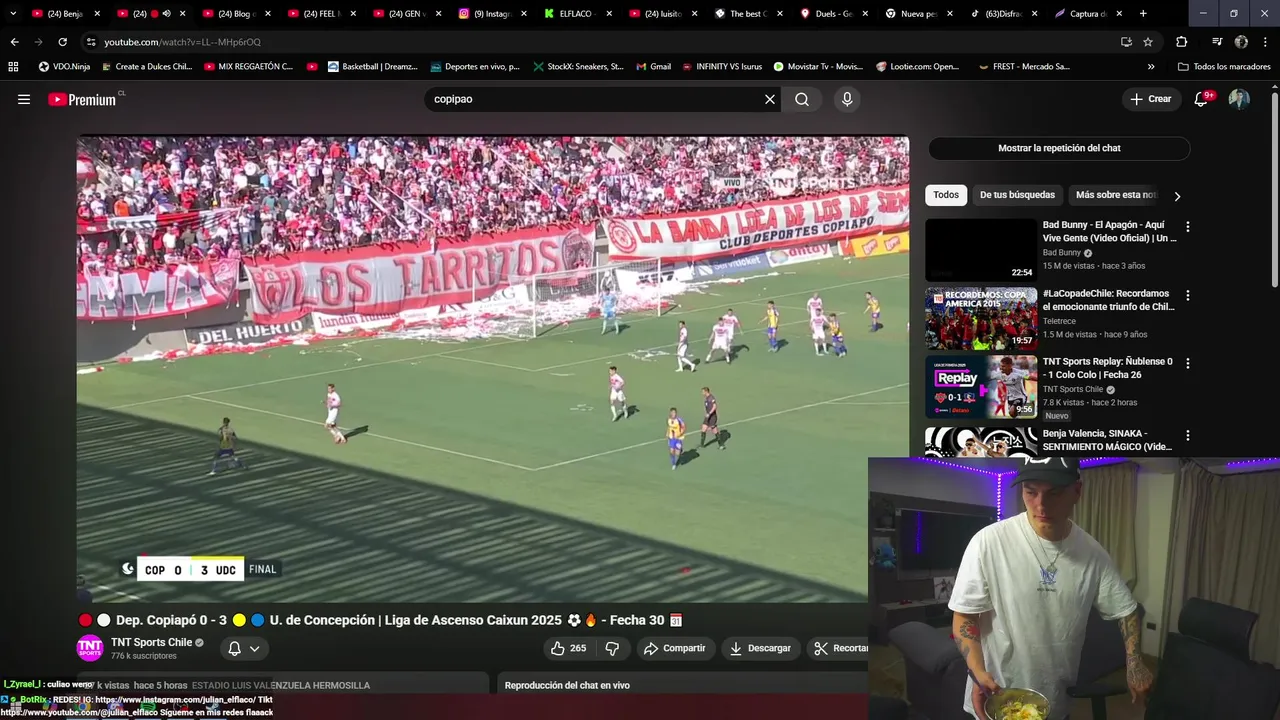1280x720 pixels.
Task: Switch to the Nueva pestaña browser tab
Action: pyautogui.click(x=918, y=14)
